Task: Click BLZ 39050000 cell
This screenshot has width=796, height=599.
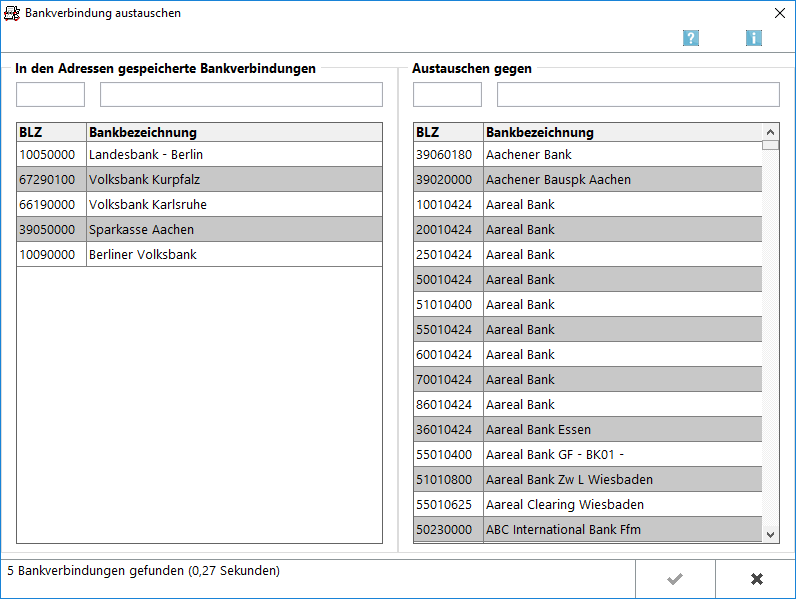Action: pyautogui.click(x=51, y=229)
